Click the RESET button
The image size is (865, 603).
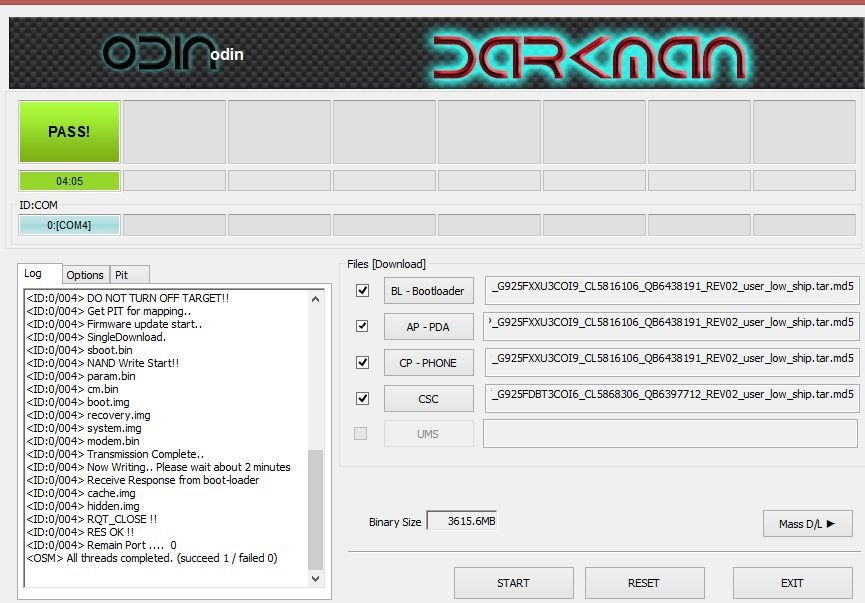tap(644, 583)
